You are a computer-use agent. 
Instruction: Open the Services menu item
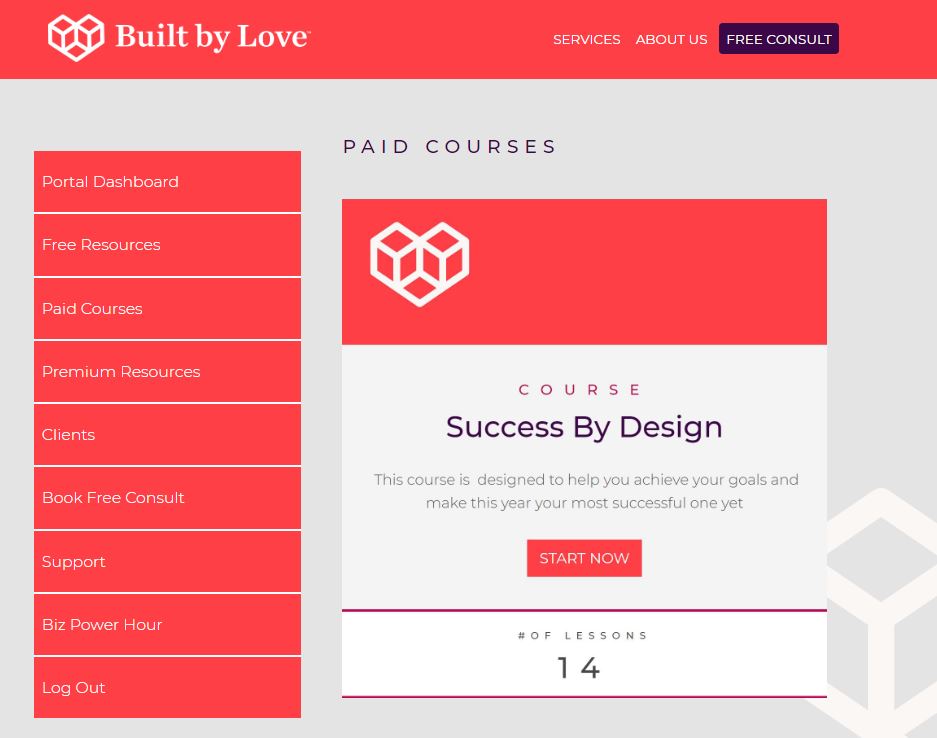click(586, 39)
